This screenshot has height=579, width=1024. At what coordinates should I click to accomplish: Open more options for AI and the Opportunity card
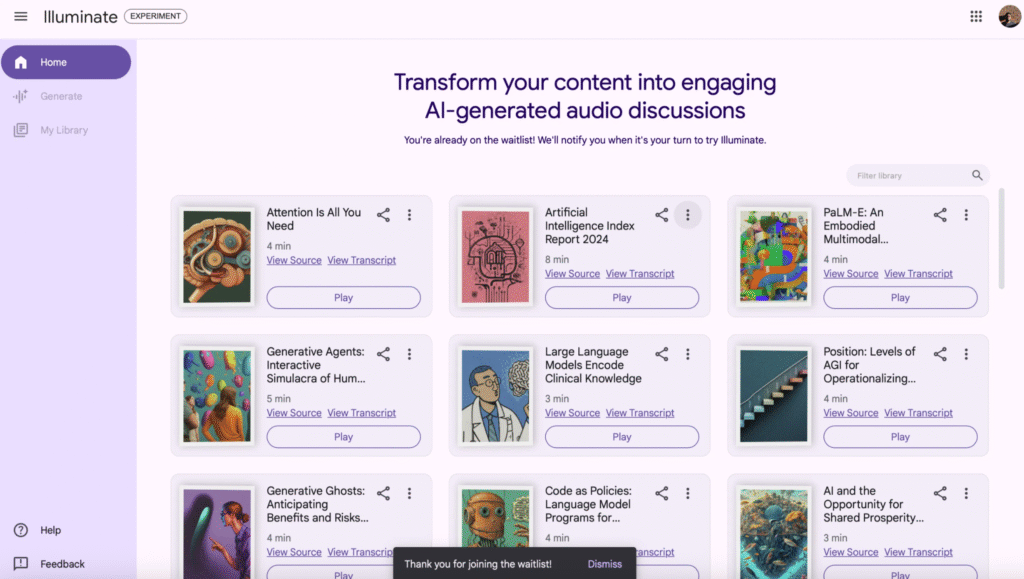click(966, 493)
